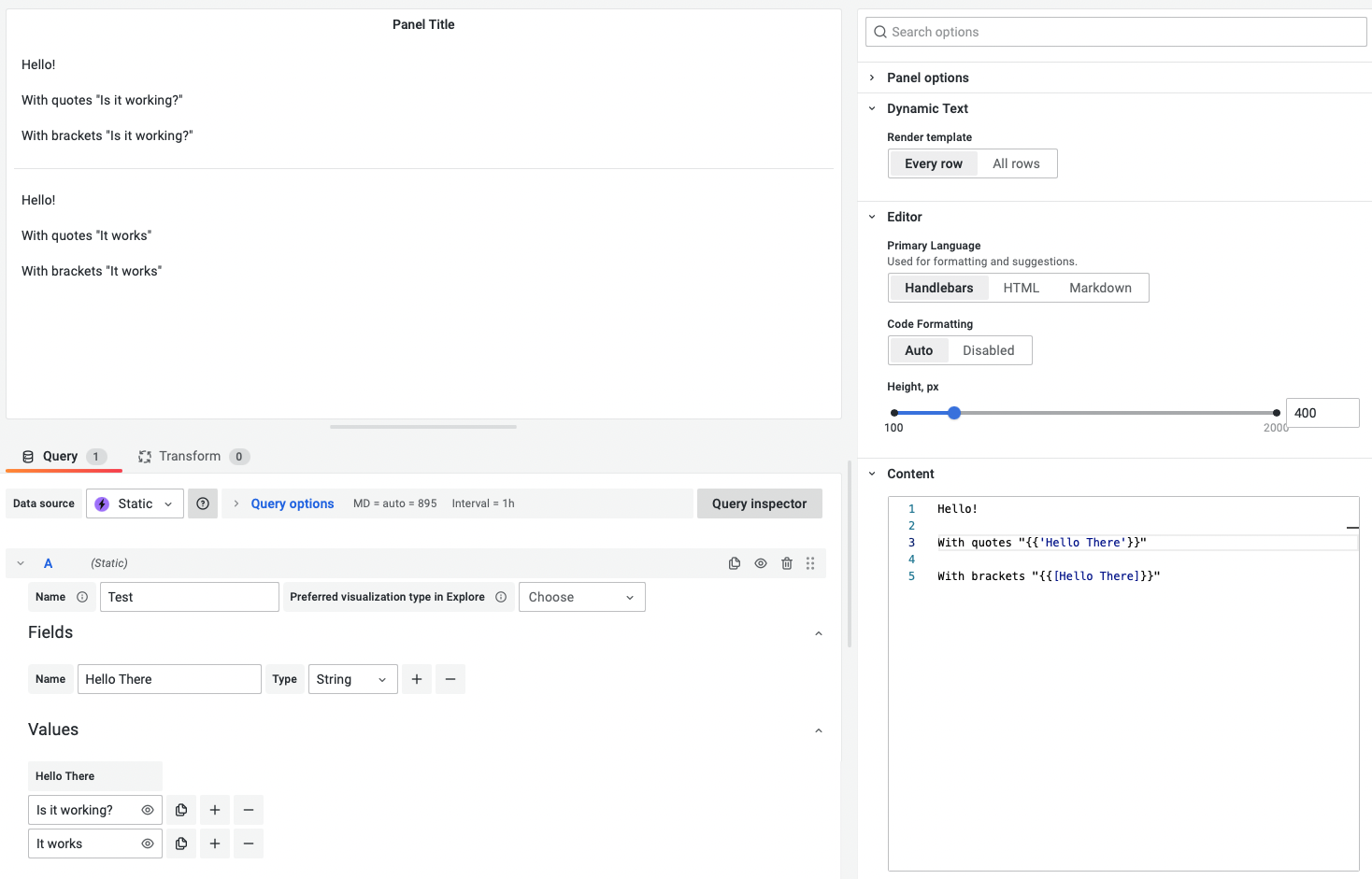Add a new field with the plus icon
The width and height of the screenshot is (1372, 879).
click(x=416, y=679)
